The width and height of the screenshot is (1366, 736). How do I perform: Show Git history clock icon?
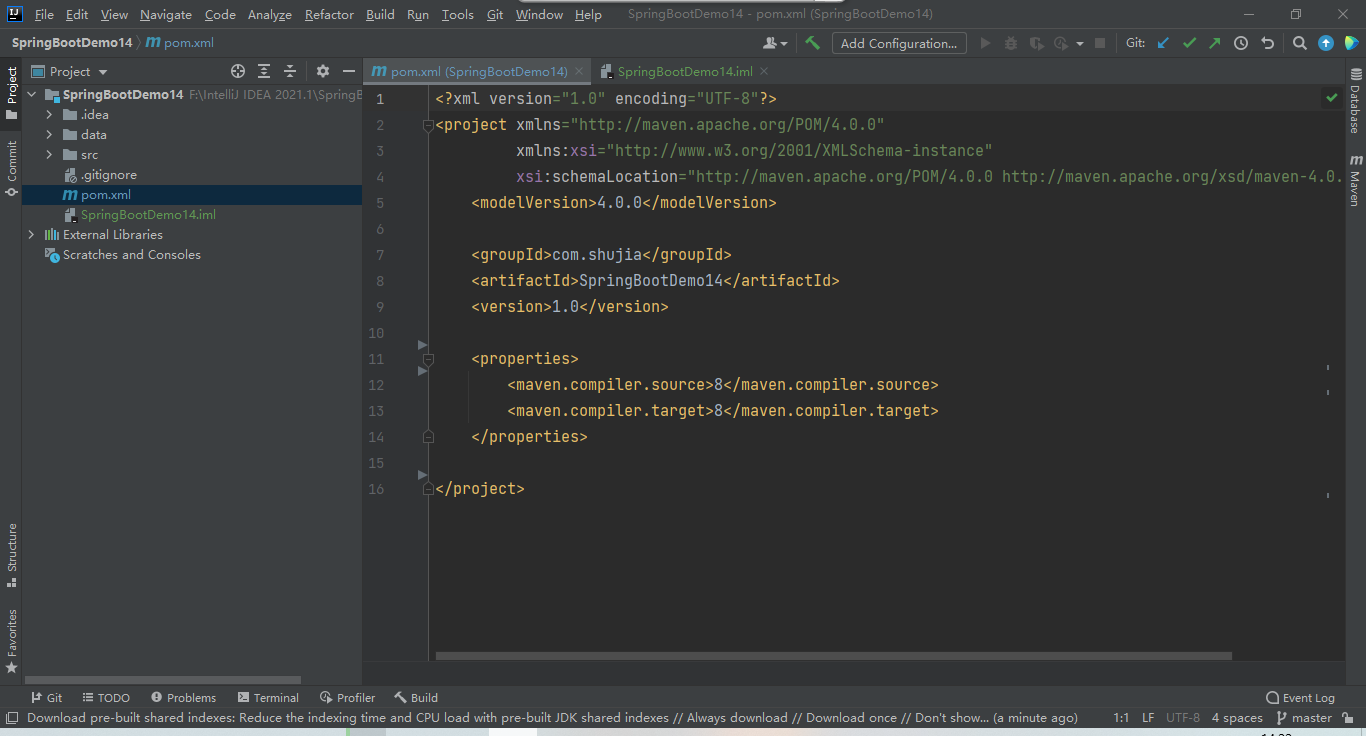point(1241,43)
